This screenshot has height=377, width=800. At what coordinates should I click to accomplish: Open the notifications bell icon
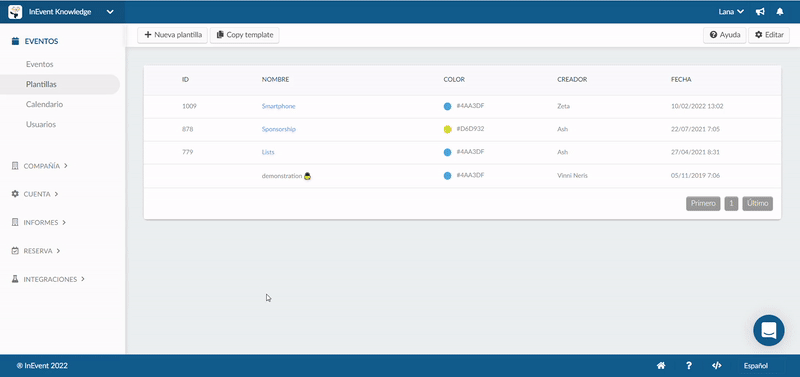point(780,12)
